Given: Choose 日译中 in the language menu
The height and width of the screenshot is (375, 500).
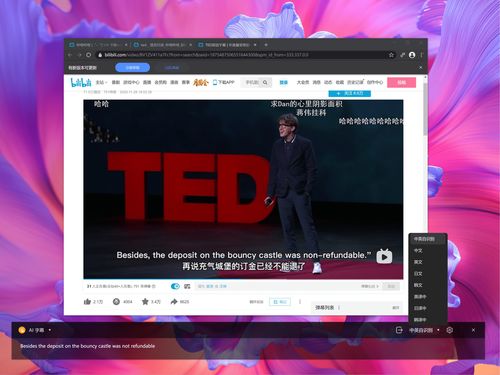Looking at the screenshot, I should [x=428, y=308].
